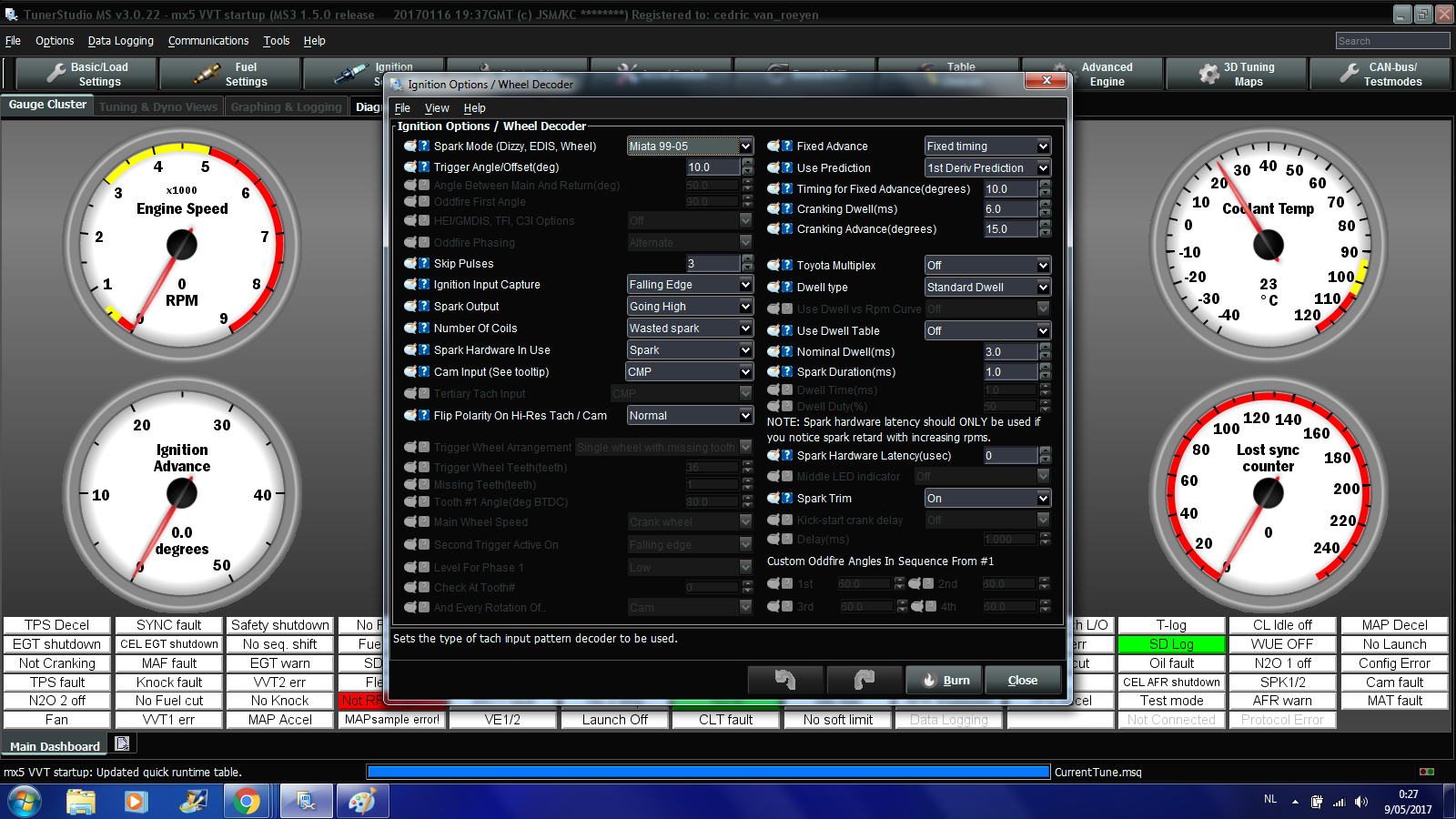Open the CAN-bus/Testmodes toolbar button
The height and width of the screenshot is (819, 1456).
[x=1380, y=74]
